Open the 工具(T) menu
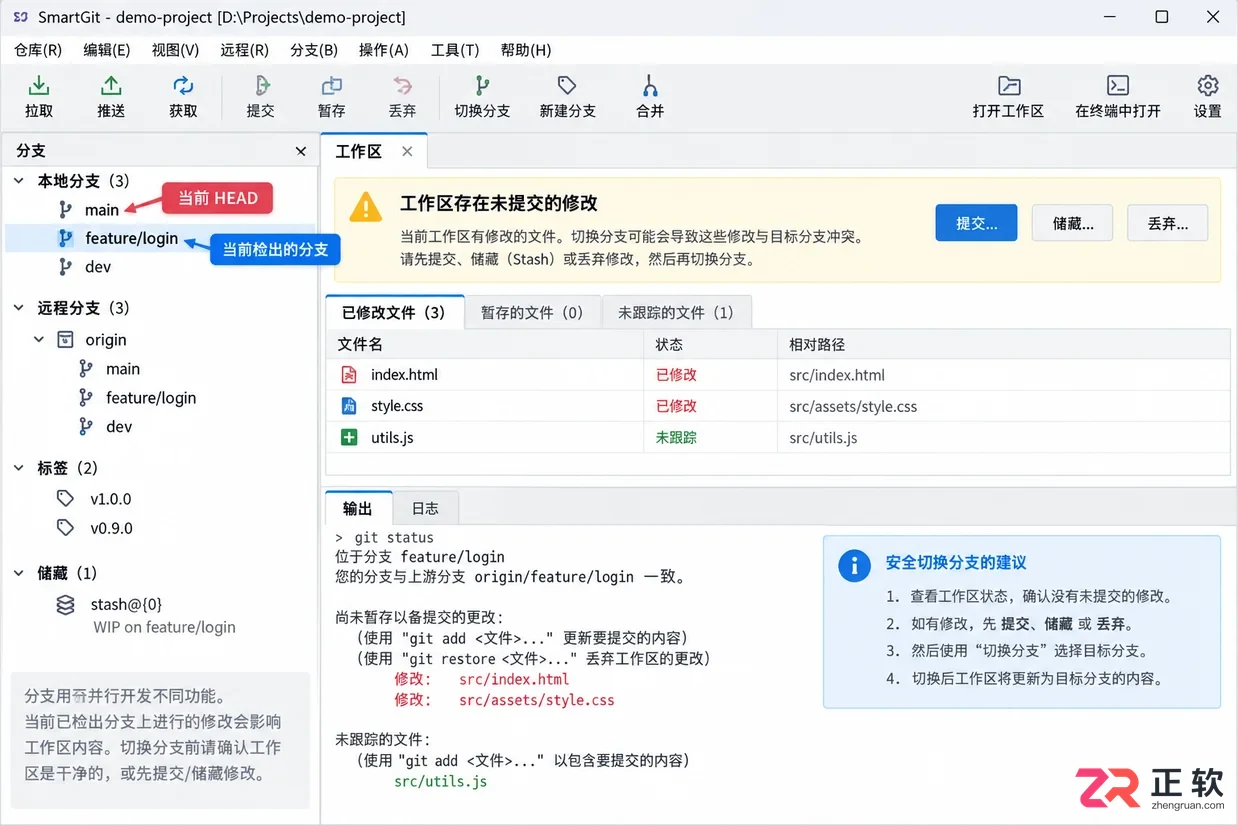 tap(455, 50)
